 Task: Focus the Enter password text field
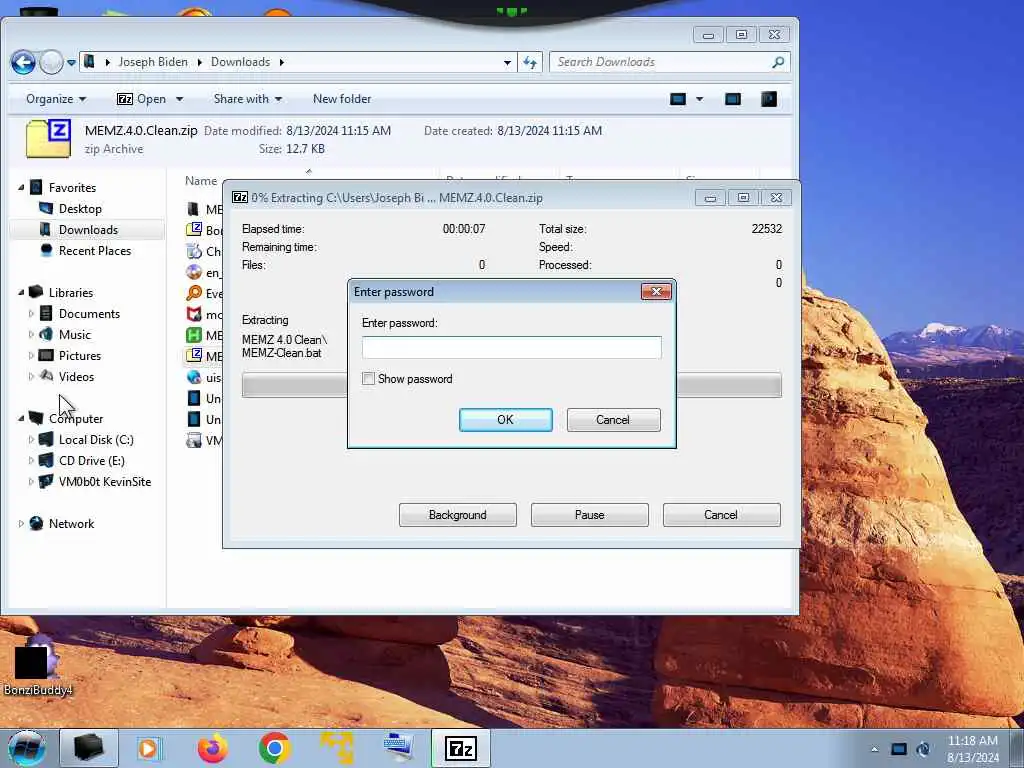click(511, 347)
